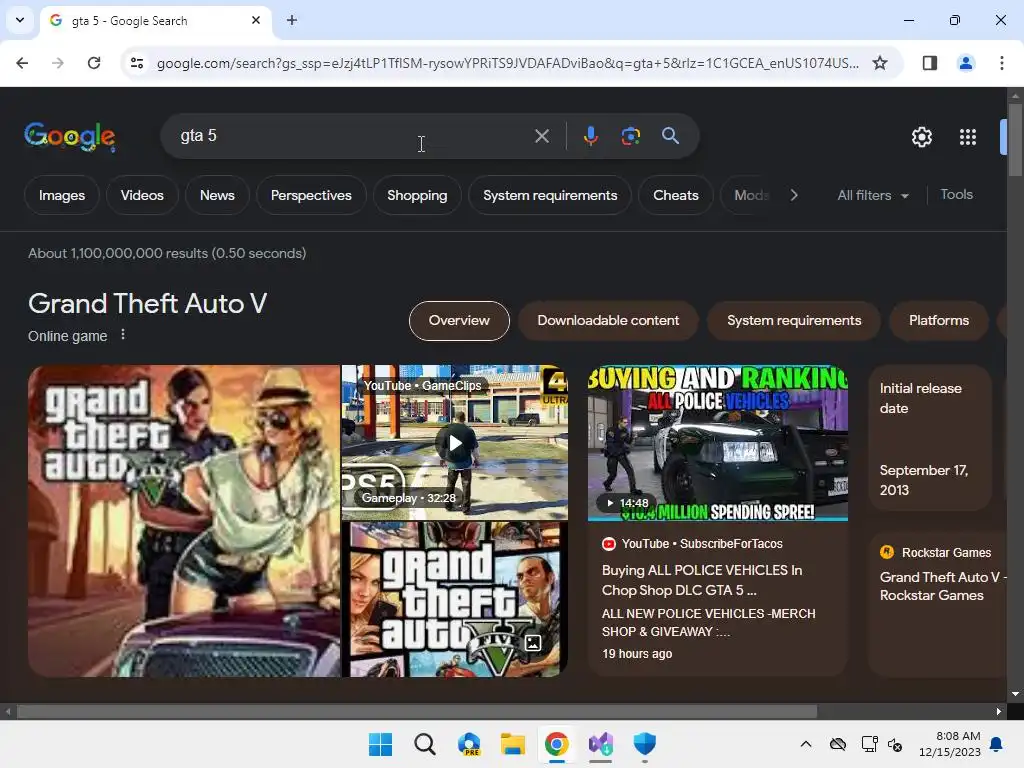Open YouTube SubscribeForTacos source
Viewport: 1024px width, 768px height.
point(692,543)
